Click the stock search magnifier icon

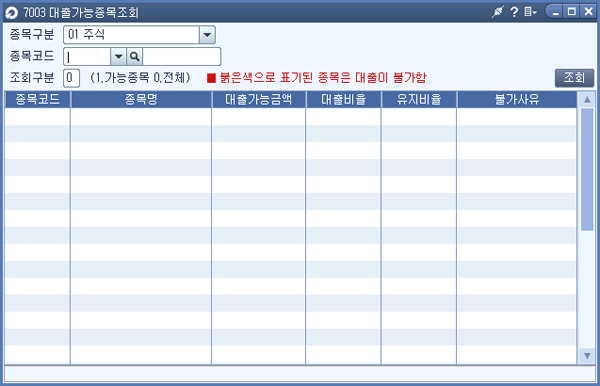coord(134,57)
